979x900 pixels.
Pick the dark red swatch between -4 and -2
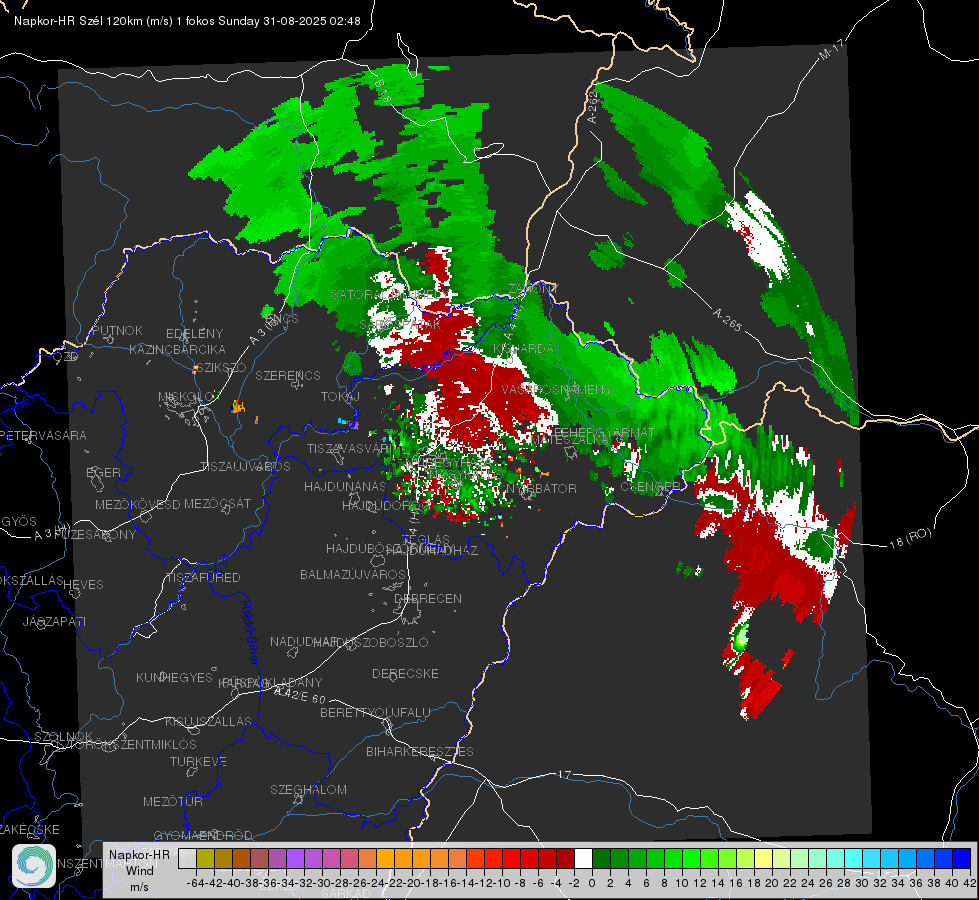click(565, 858)
